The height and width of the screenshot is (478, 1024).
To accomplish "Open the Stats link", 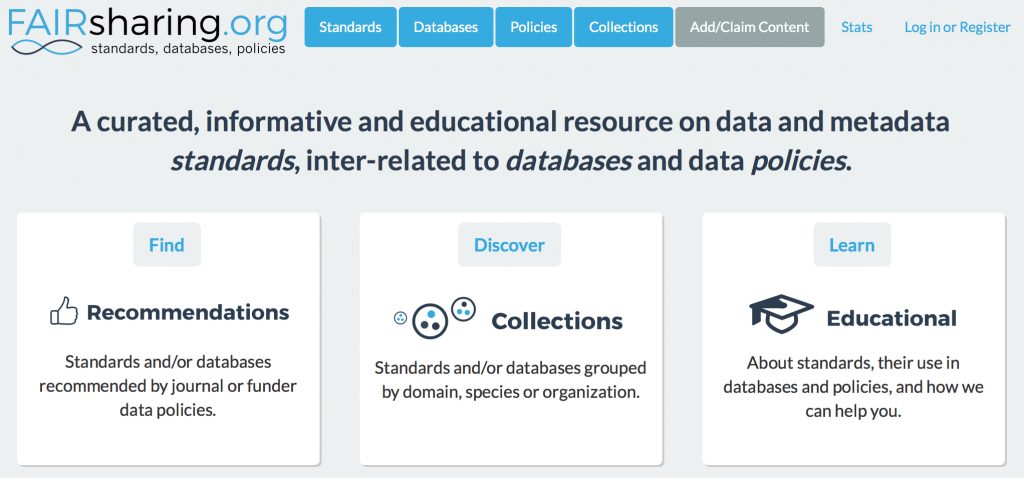I will click(856, 27).
